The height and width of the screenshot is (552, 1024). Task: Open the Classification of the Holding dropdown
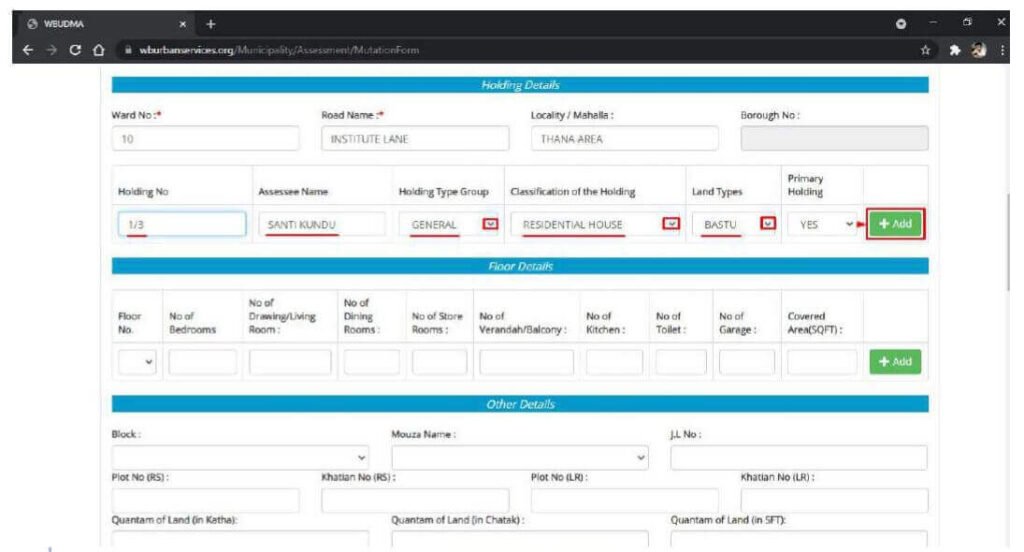(595, 224)
